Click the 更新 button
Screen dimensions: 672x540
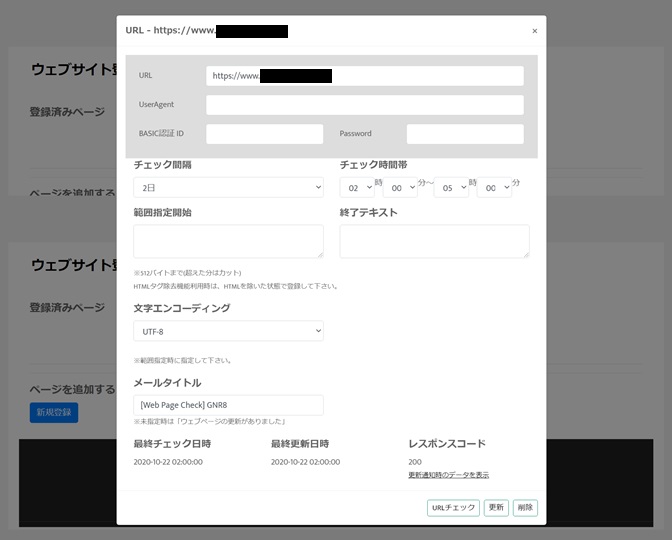click(x=496, y=508)
